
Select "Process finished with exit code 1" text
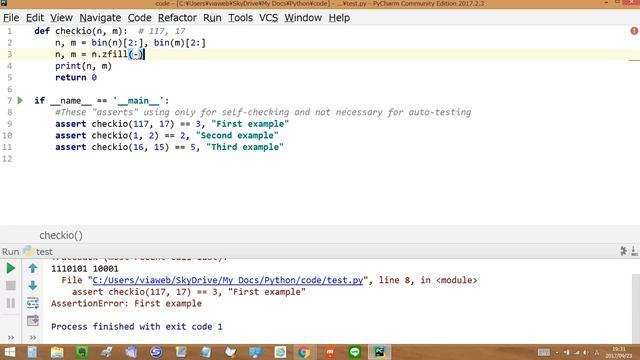[x=137, y=327]
